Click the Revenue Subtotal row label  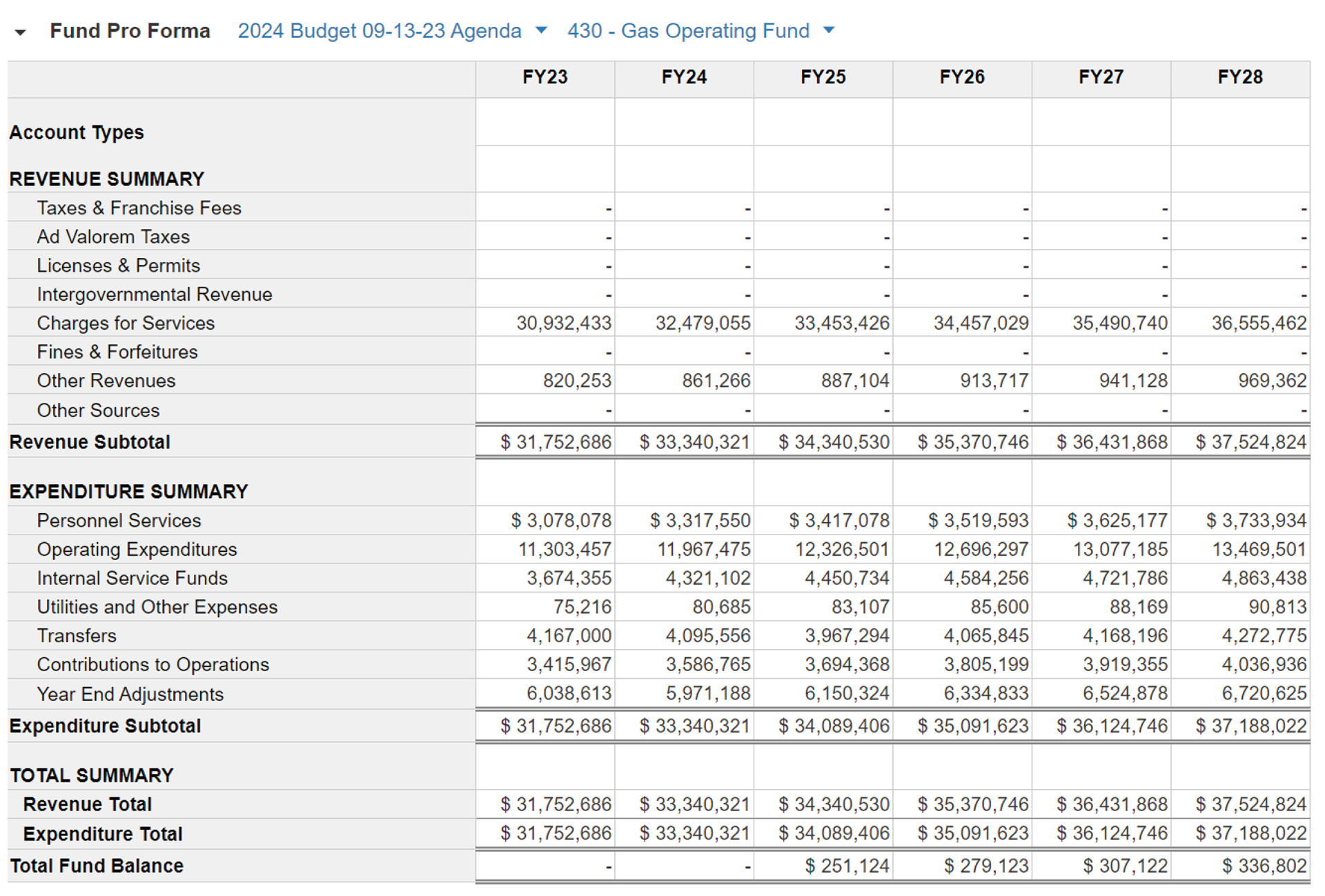90,442
